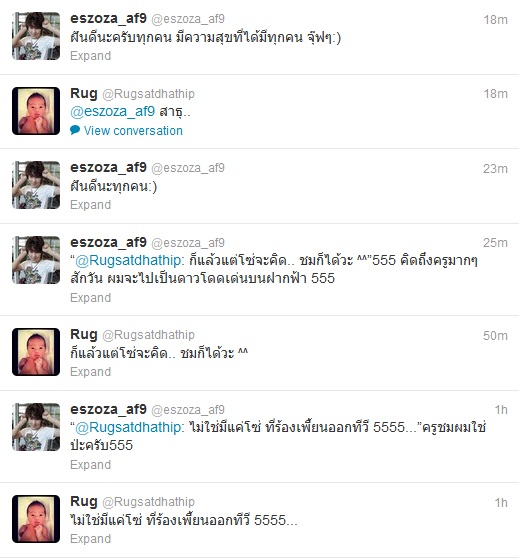Expand the 25m tweet quoting Rugsatdhathip
The width and height of the screenshot is (519, 560).
coord(90,298)
